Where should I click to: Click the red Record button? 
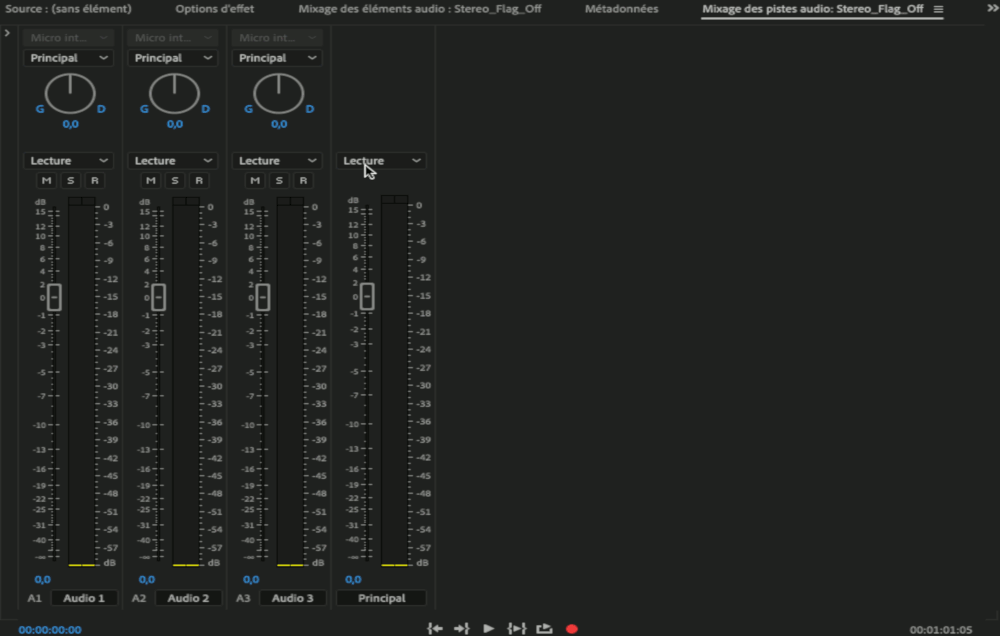point(572,628)
